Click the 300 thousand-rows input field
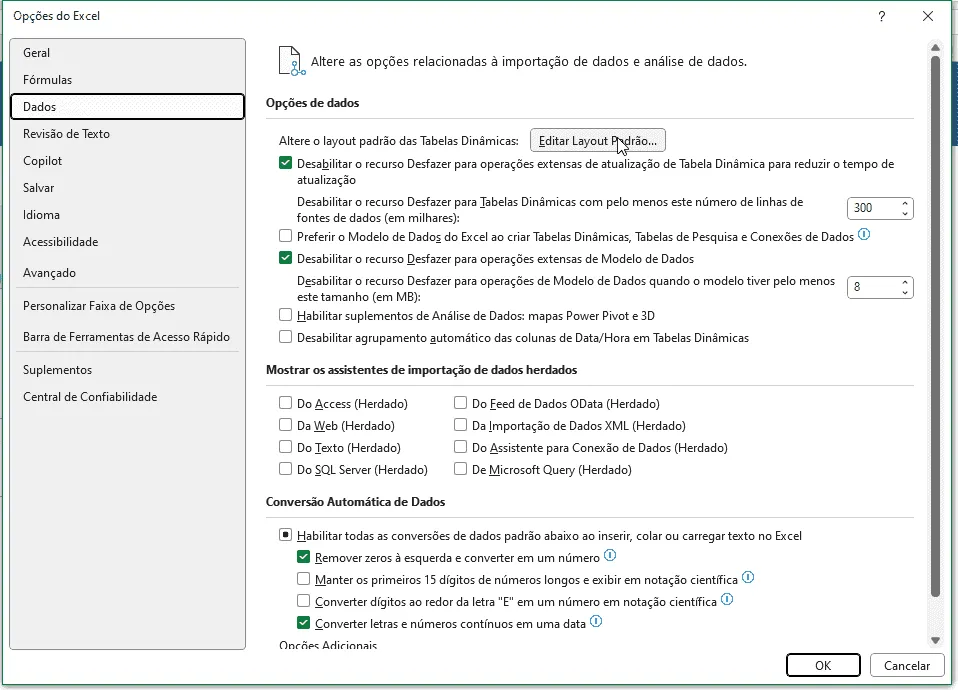 (x=873, y=208)
